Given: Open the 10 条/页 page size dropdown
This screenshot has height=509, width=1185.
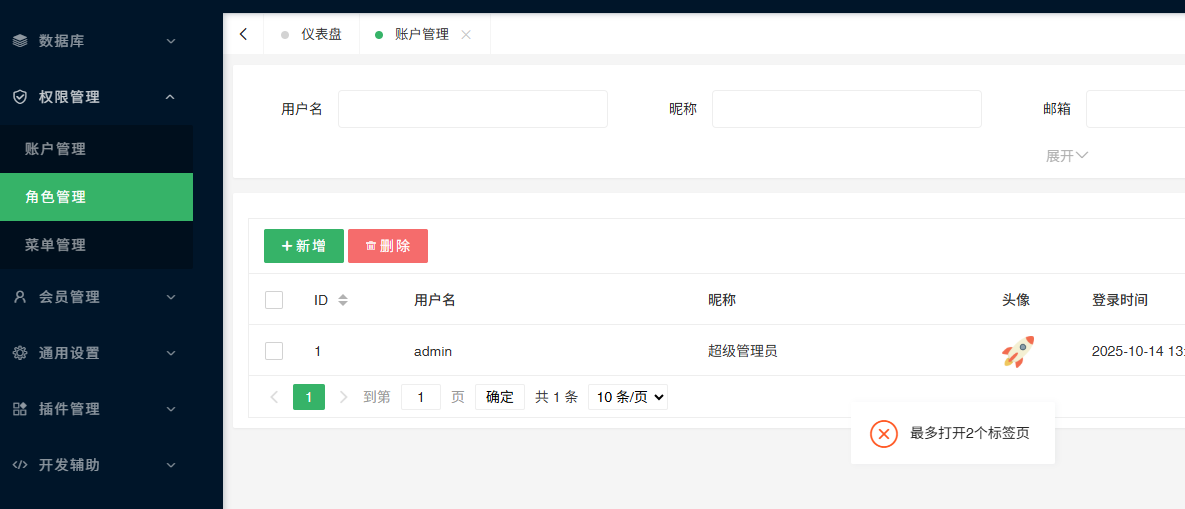Looking at the screenshot, I should click(x=627, y=397).
